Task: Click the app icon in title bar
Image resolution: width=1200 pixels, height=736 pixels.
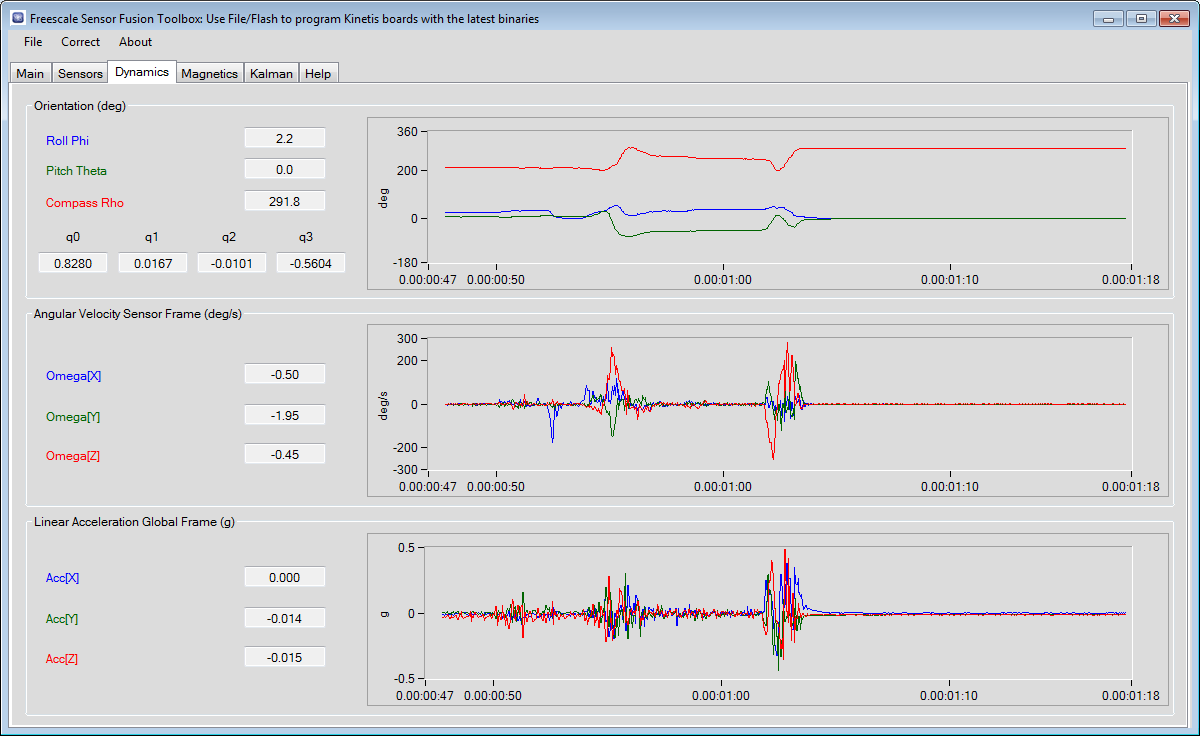Action: coord(17,18)
